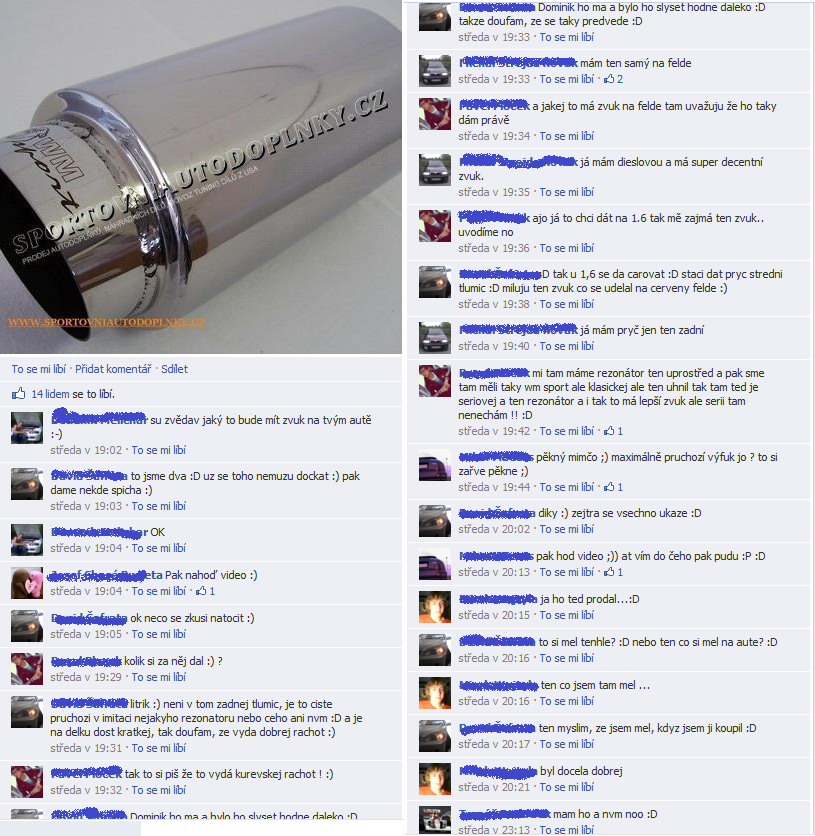Like the 19:29 'kolik si za něj dal' comment
This screenshot has width=815, height=836.
tap(158, 677)
